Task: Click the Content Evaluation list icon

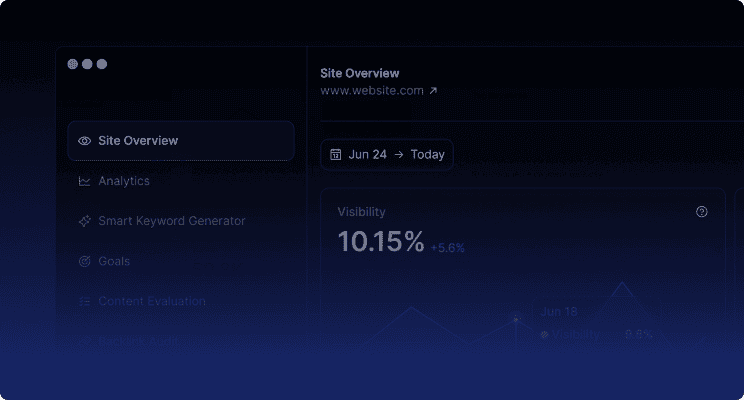Action: (85, 301)
